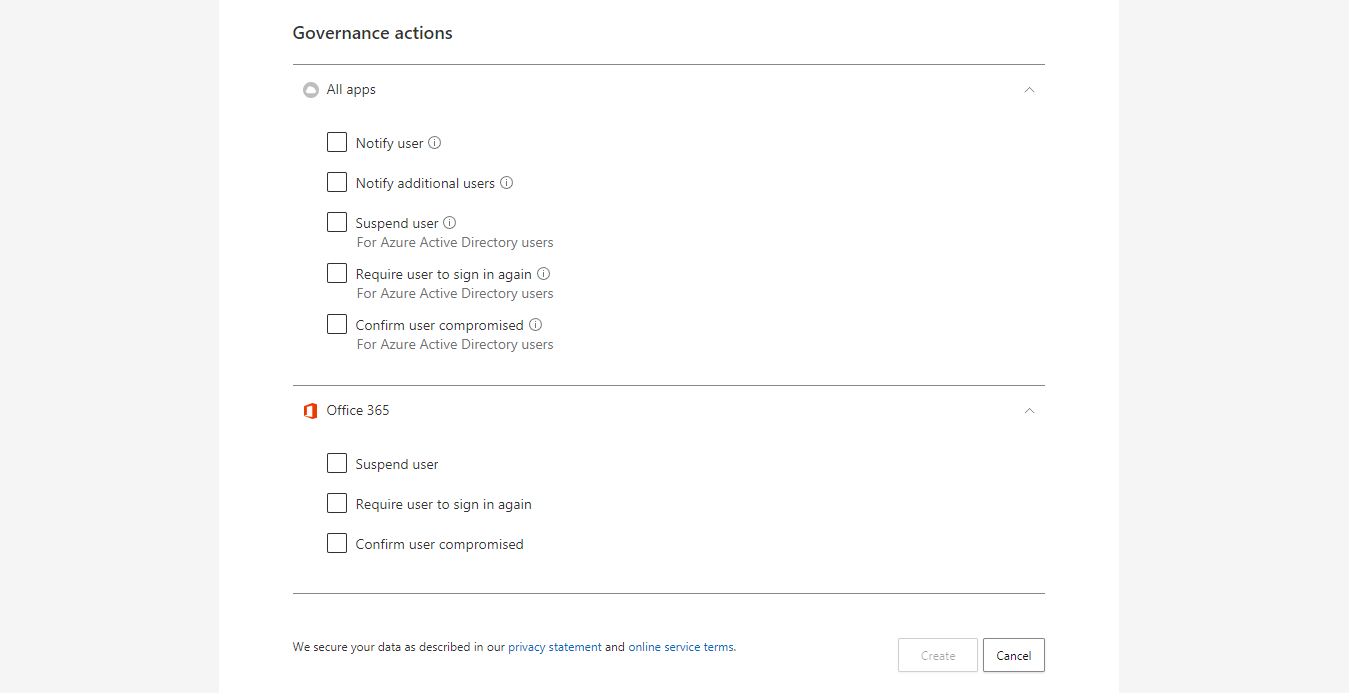1349x693 pixels.
Task: Open the info tooltip for Suspend user
Action: coord(450,223)
